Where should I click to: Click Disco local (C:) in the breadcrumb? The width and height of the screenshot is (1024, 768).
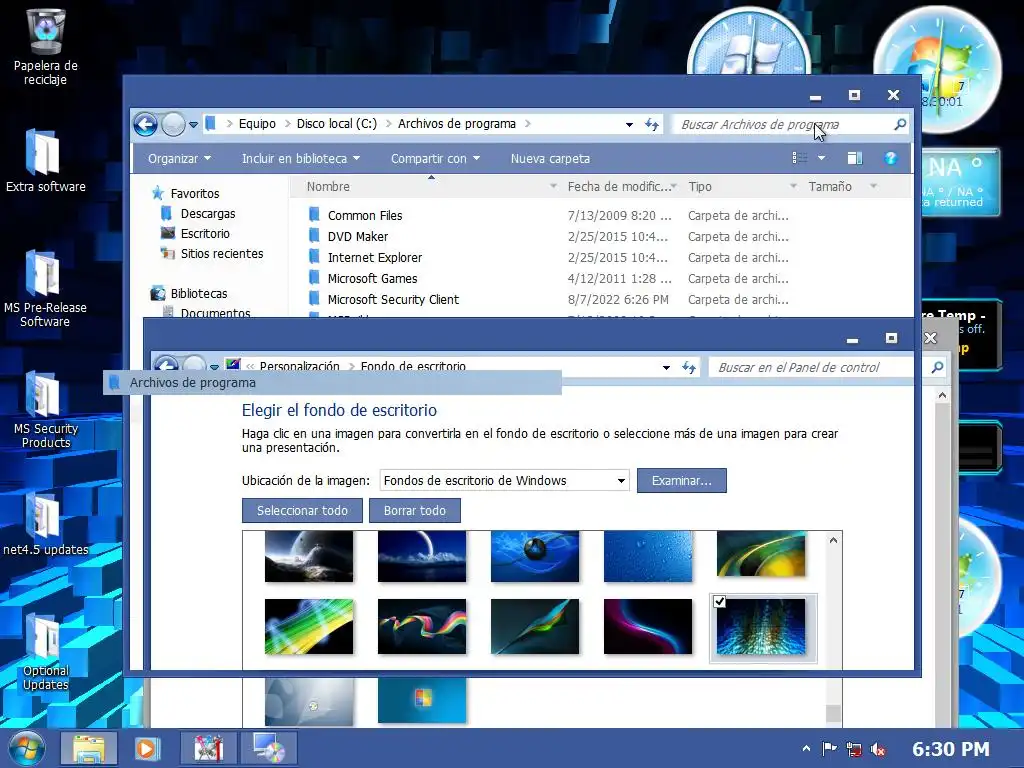[337, 123]
